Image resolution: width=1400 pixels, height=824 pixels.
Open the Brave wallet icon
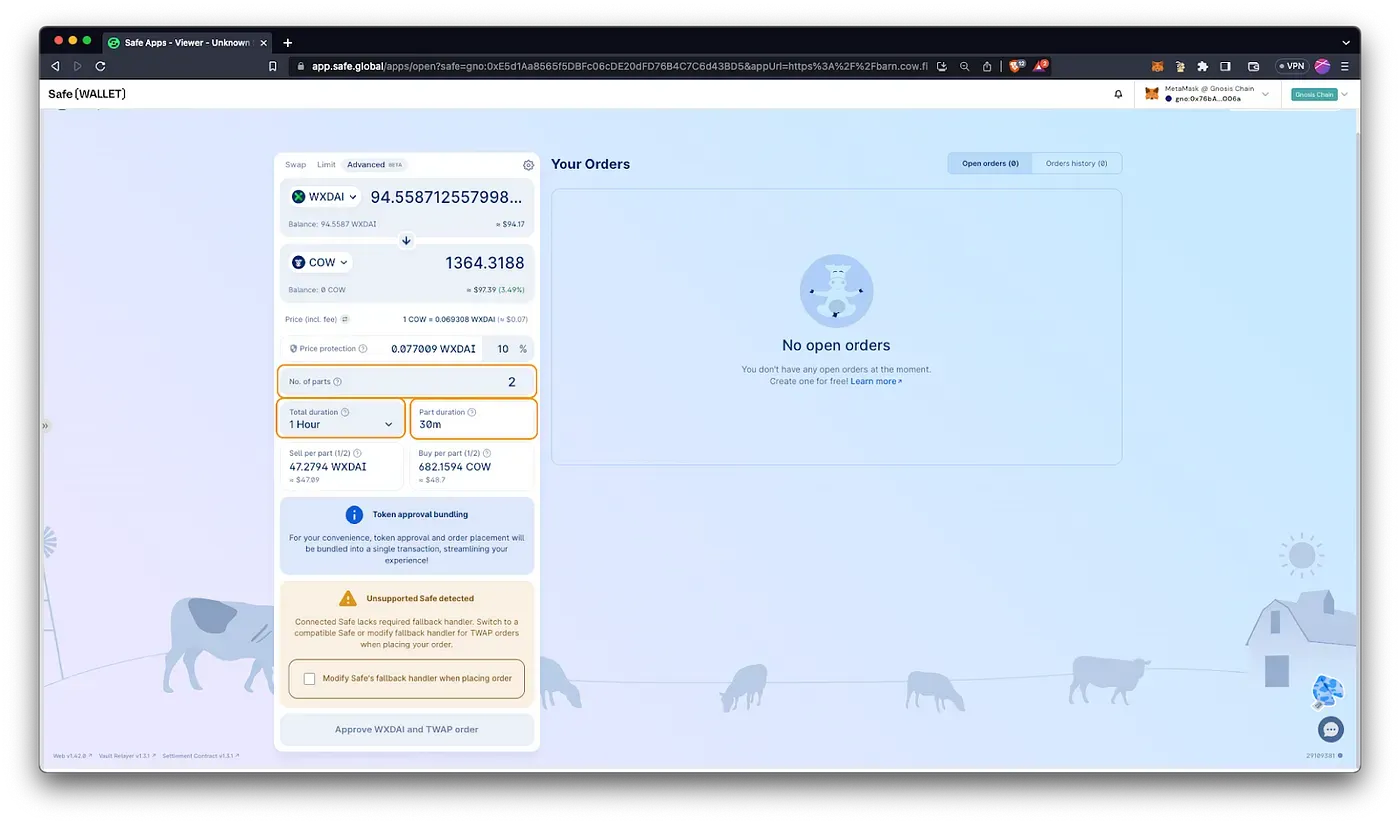[x=1253, y=66]
